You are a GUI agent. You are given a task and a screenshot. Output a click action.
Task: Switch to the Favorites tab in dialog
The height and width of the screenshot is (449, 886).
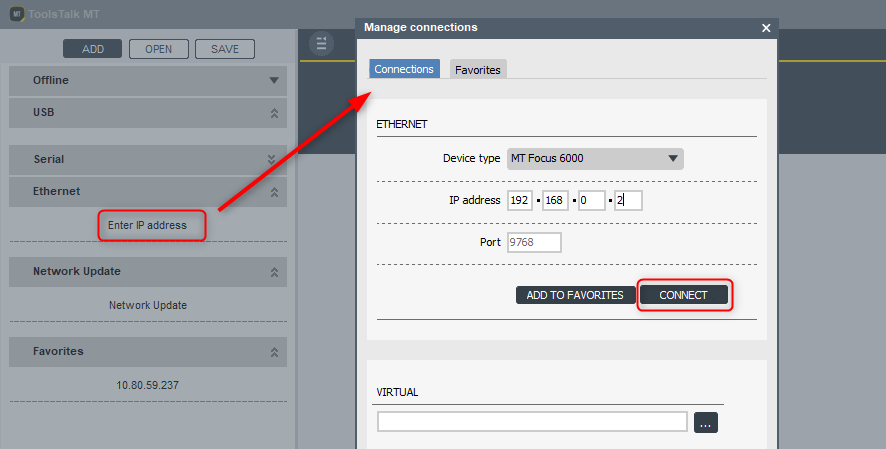point(478,69)
